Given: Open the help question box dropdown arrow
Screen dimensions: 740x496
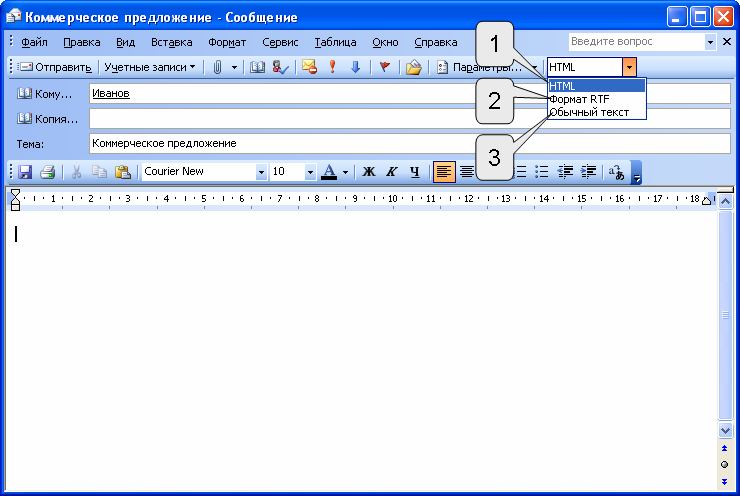Looking at the screenshot, I should (710, 42).
